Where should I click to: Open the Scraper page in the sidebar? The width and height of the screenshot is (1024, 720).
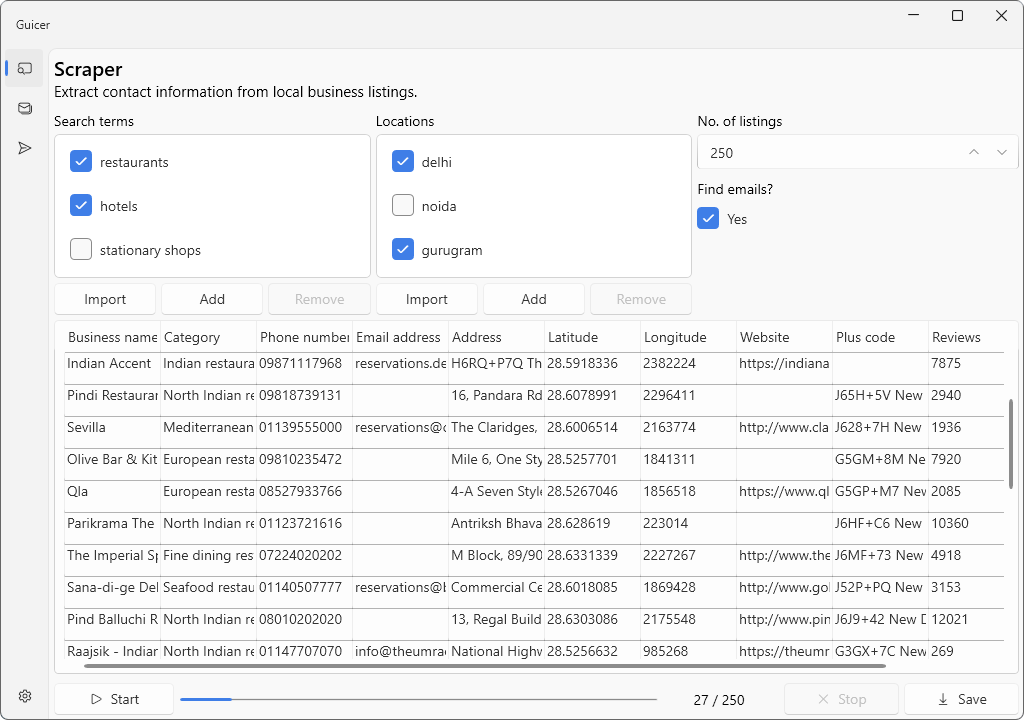[x=25, y=68]
